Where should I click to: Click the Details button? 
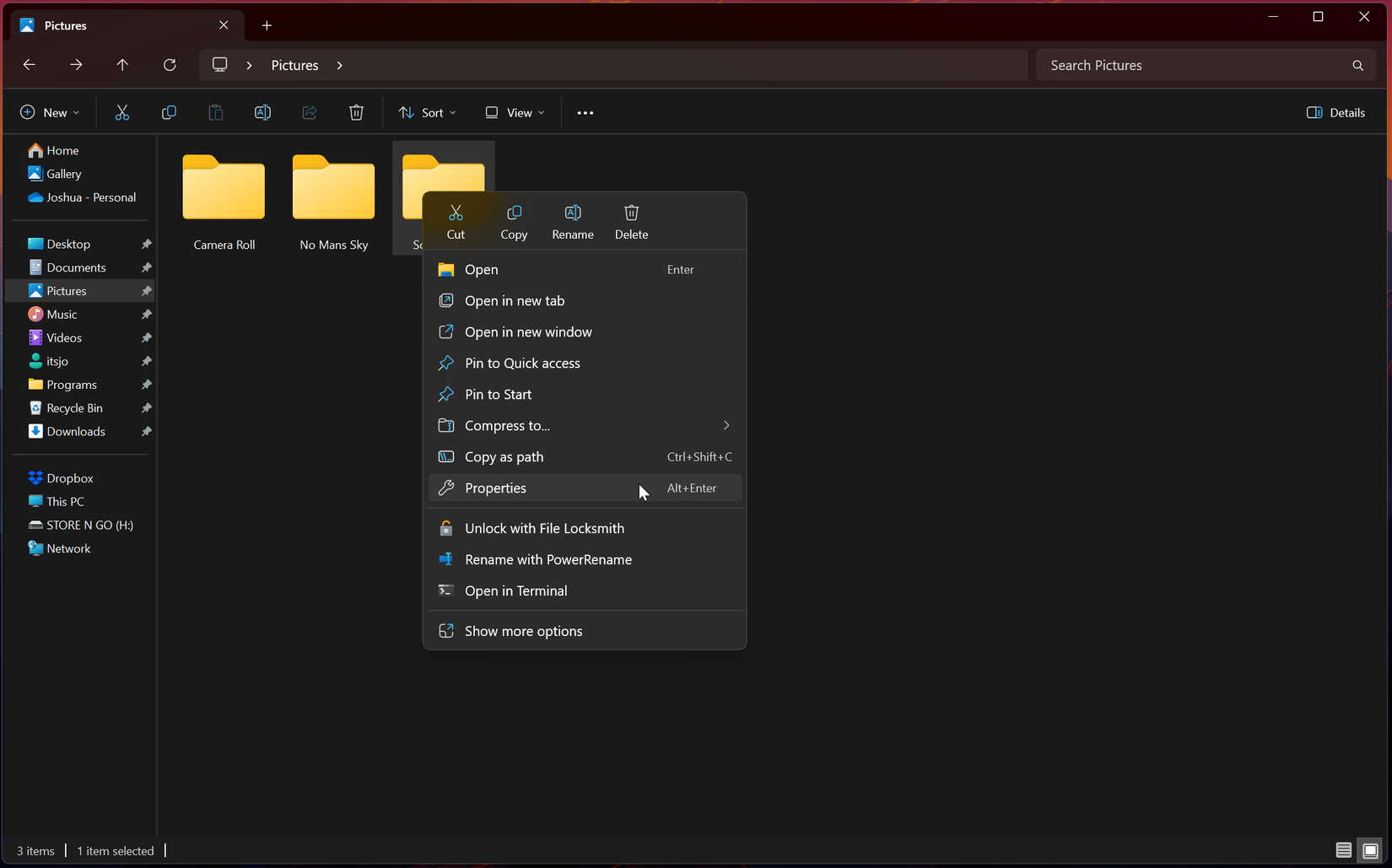(1335, 111)
